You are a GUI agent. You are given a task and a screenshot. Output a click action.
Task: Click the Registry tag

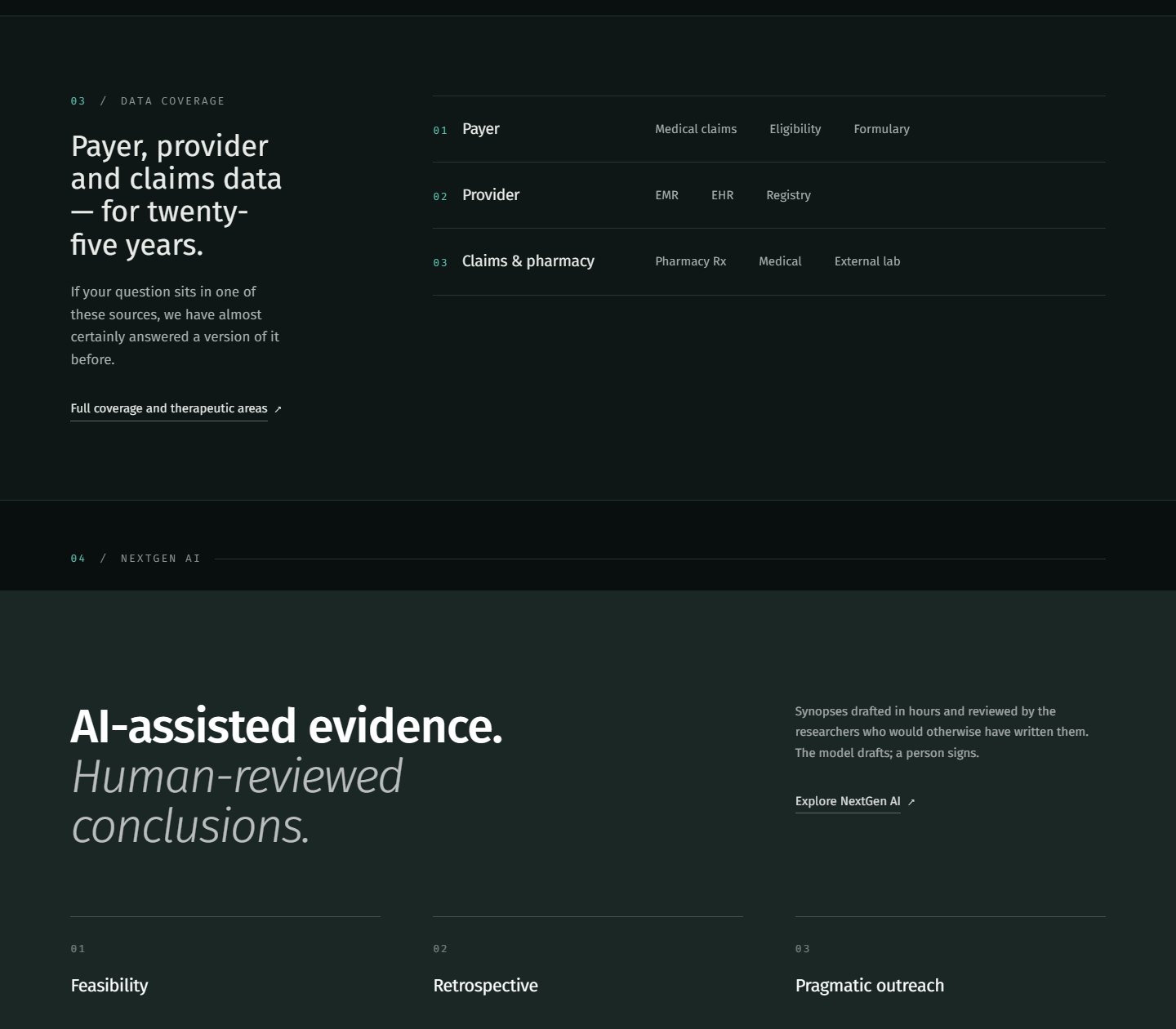(x=788, y=195)
